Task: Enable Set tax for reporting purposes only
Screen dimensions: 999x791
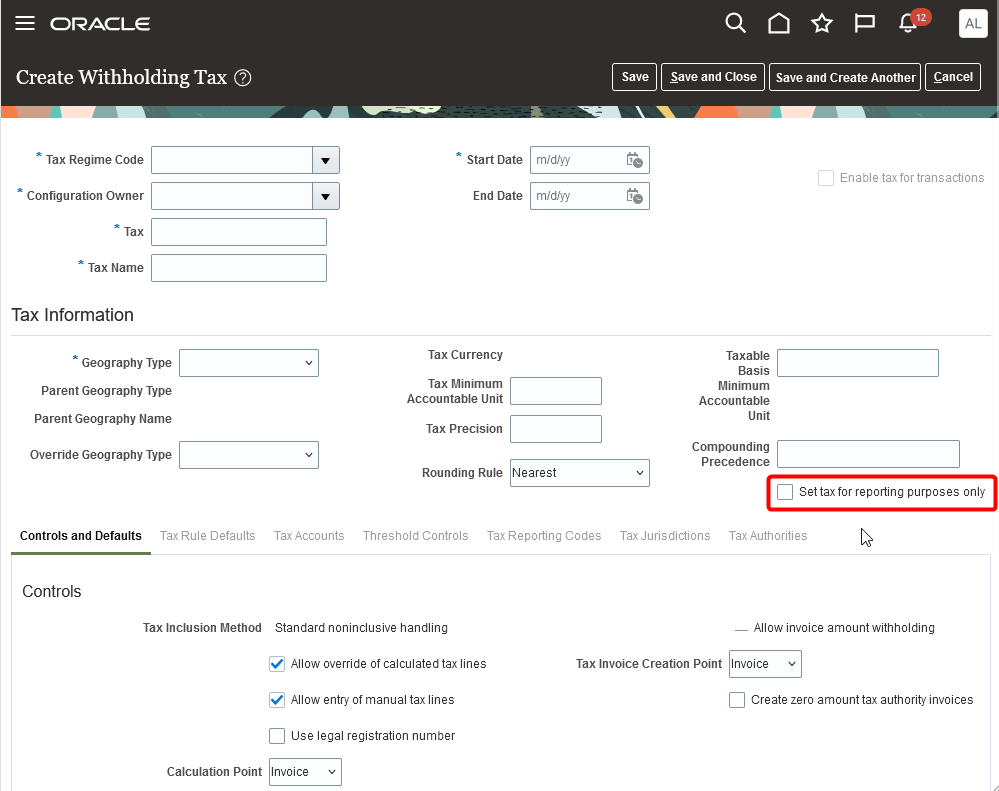Action: click(785, 492)
